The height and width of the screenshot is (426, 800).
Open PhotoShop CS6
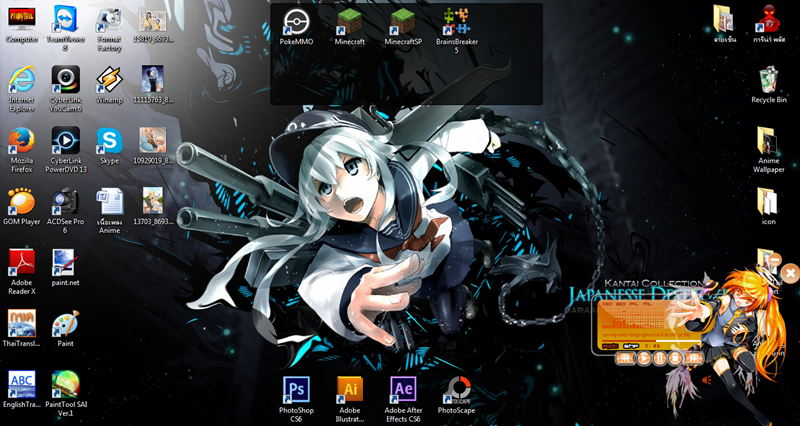coord(296,399)
